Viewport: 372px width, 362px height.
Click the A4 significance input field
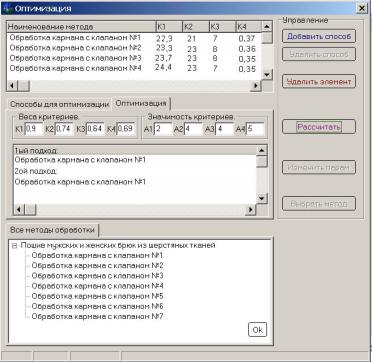pos(255,129)
